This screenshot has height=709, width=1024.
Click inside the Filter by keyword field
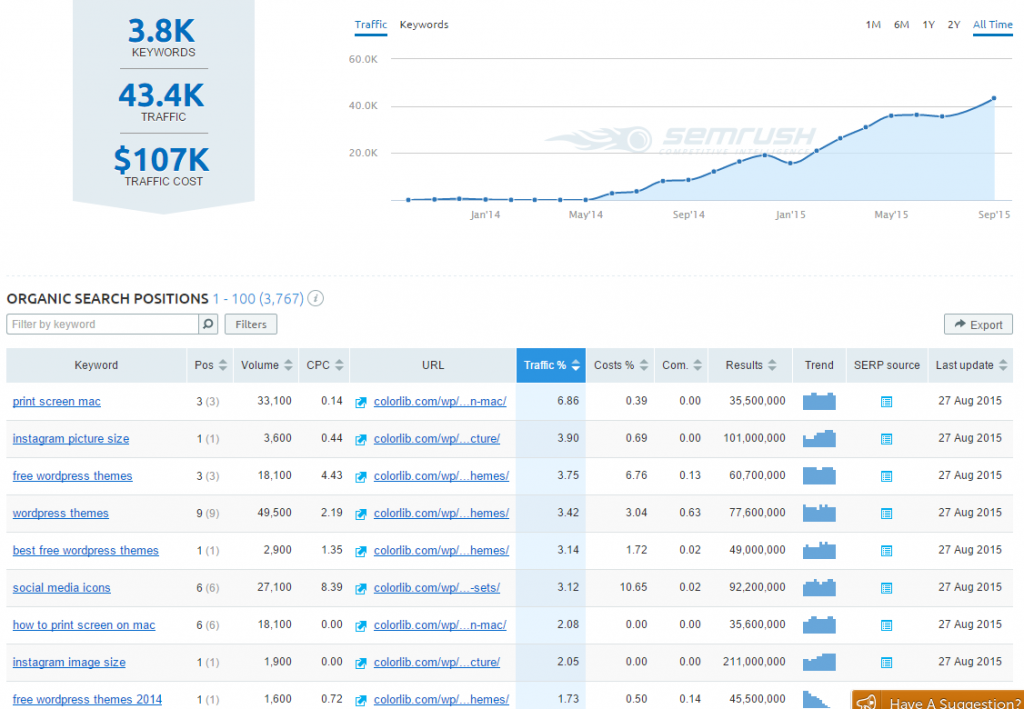click(100, 324)
